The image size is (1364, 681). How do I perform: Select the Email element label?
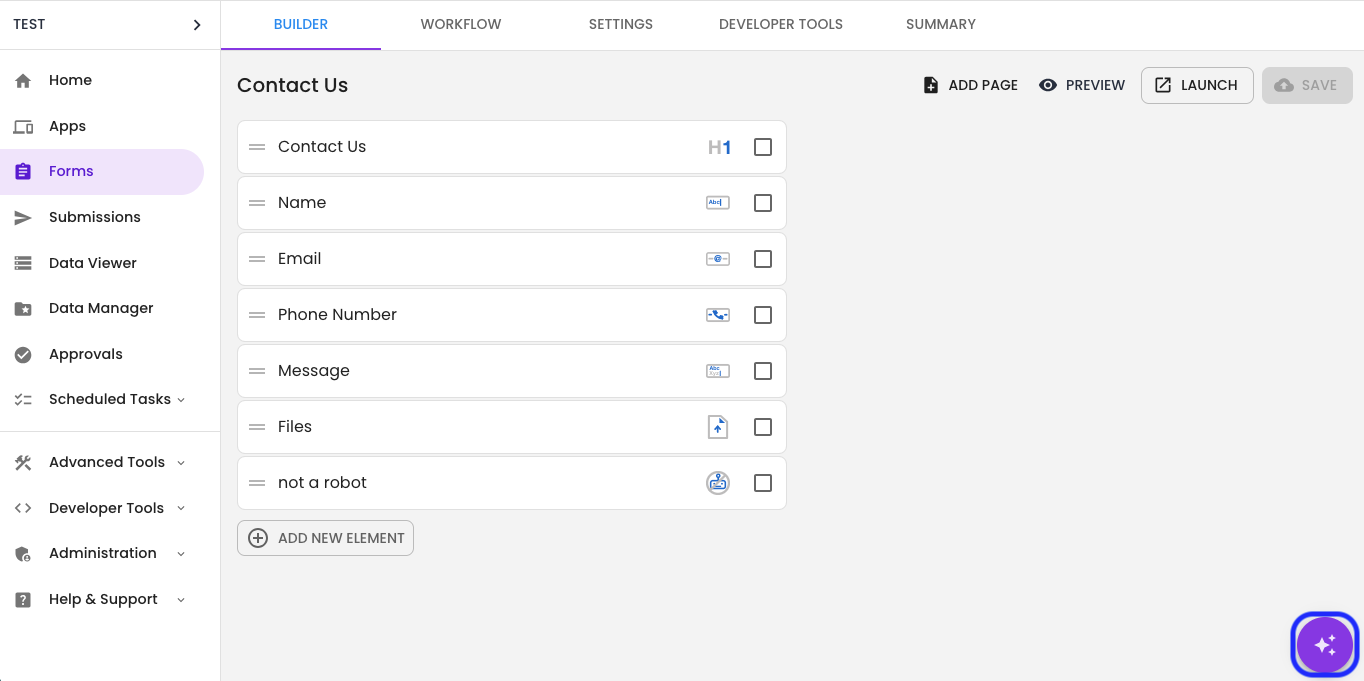click(300, 259)
